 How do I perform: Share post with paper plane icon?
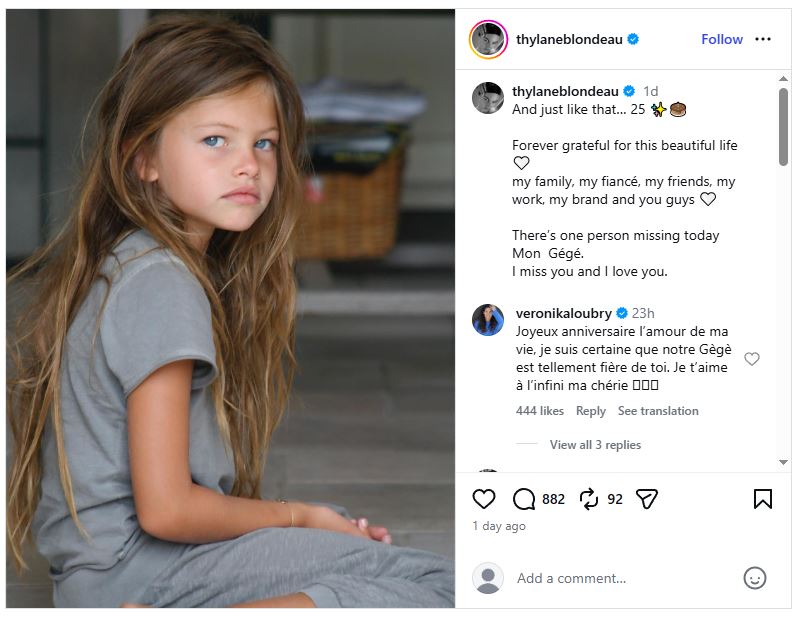(647, 499)
